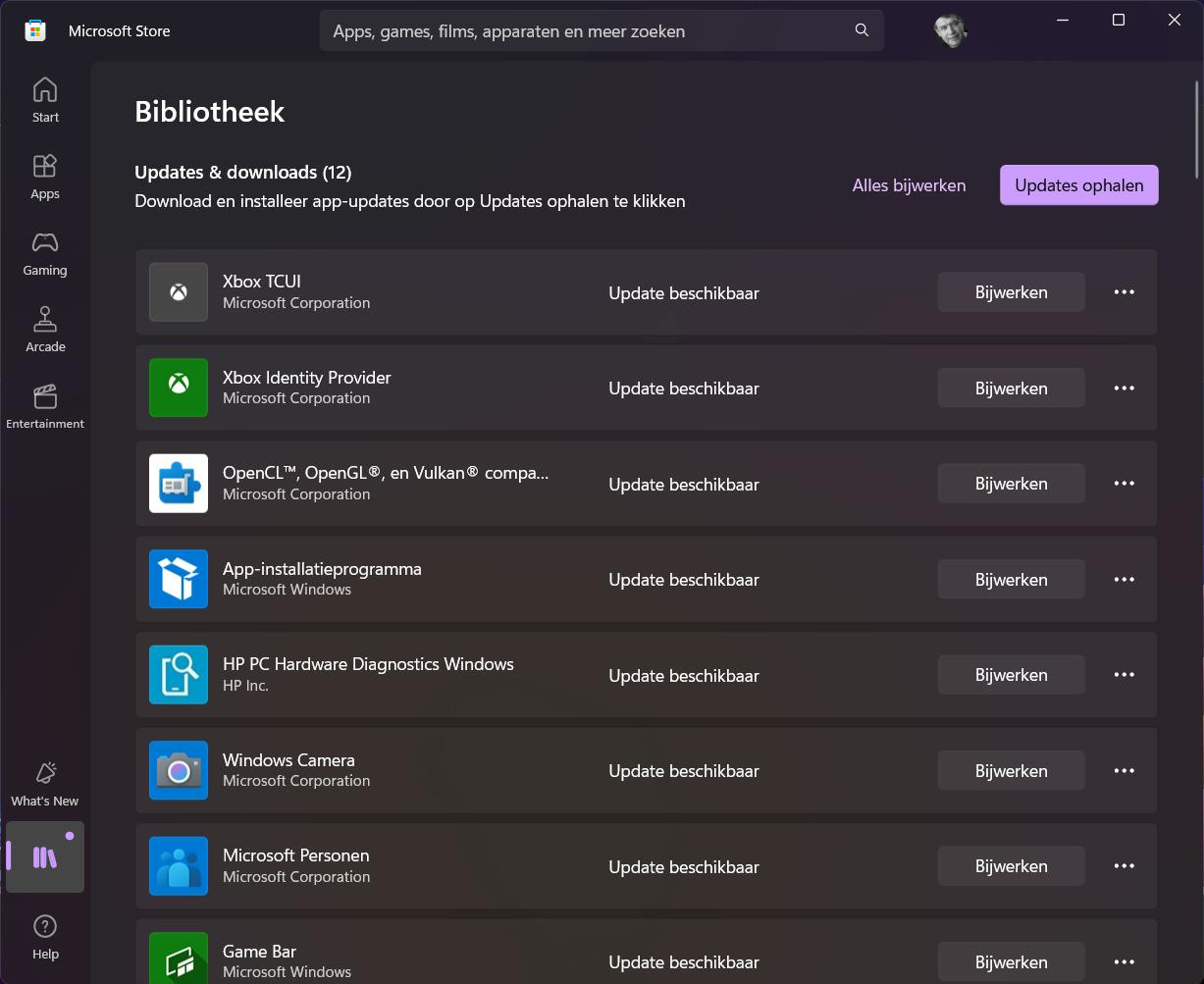Click the Updates ophalen button

1077,184
